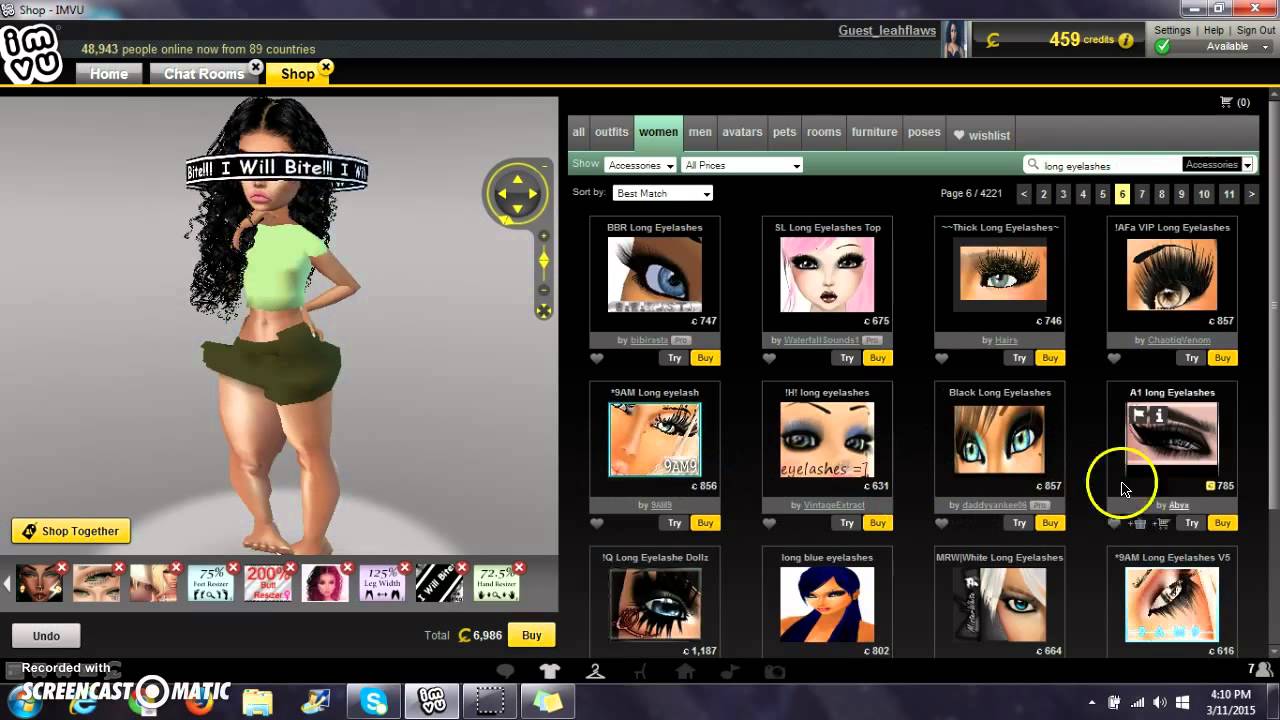The width and height of the screenshot is (1280, 720).
Task: Click the avatar zoom slider handle
Action: coord(543,261)
